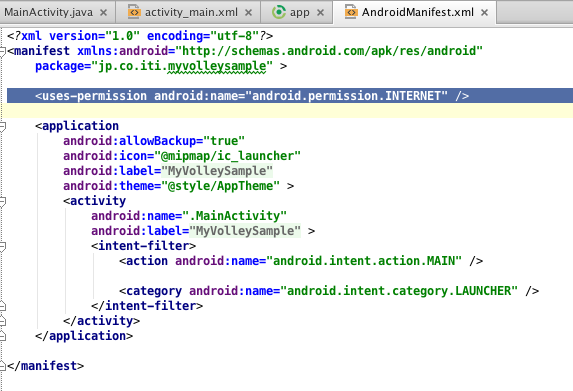Close the app tab
Screen dimensions: 573x391
[x=320, y=13]
